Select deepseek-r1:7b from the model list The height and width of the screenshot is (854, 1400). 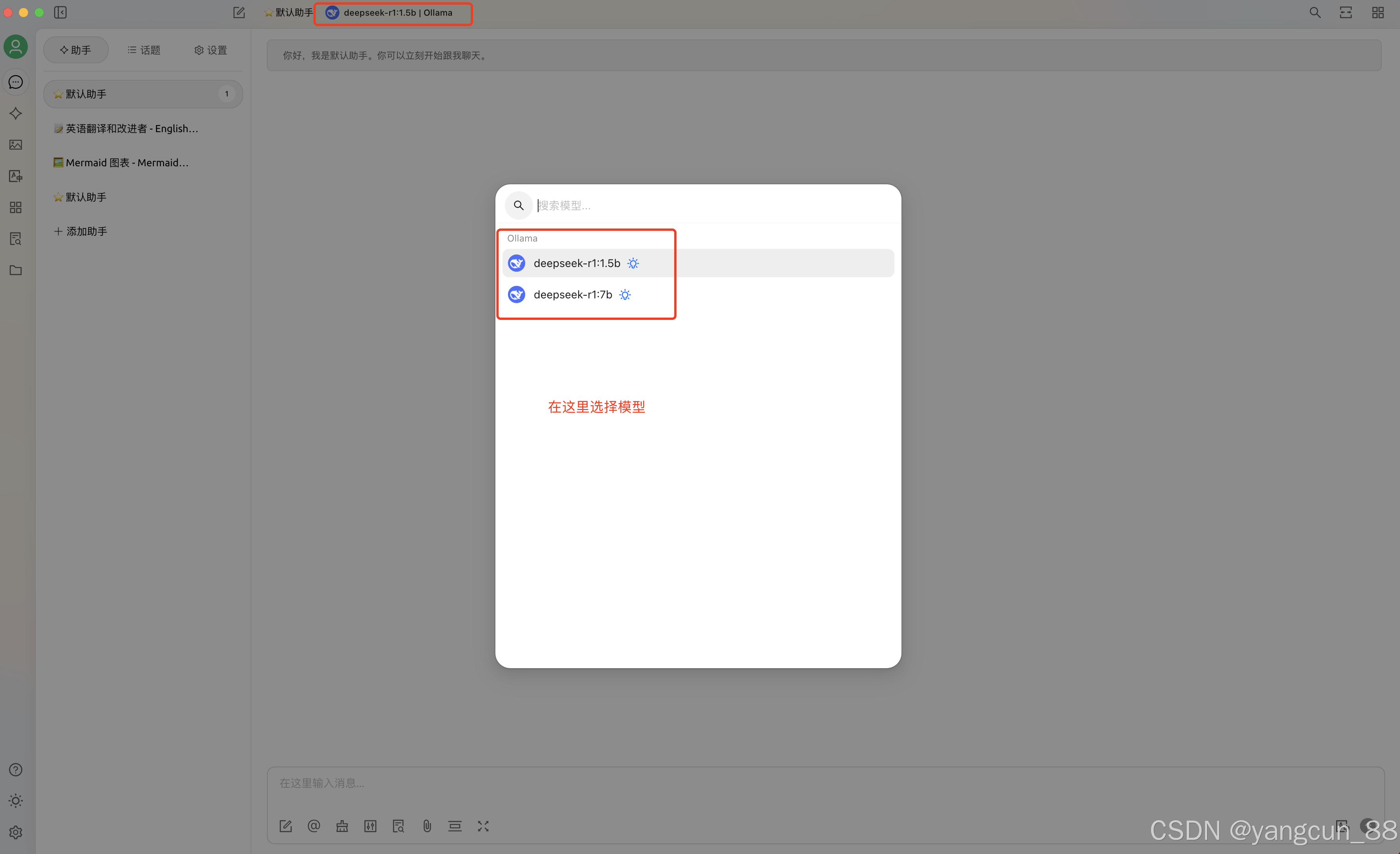(x=573, y=294)
